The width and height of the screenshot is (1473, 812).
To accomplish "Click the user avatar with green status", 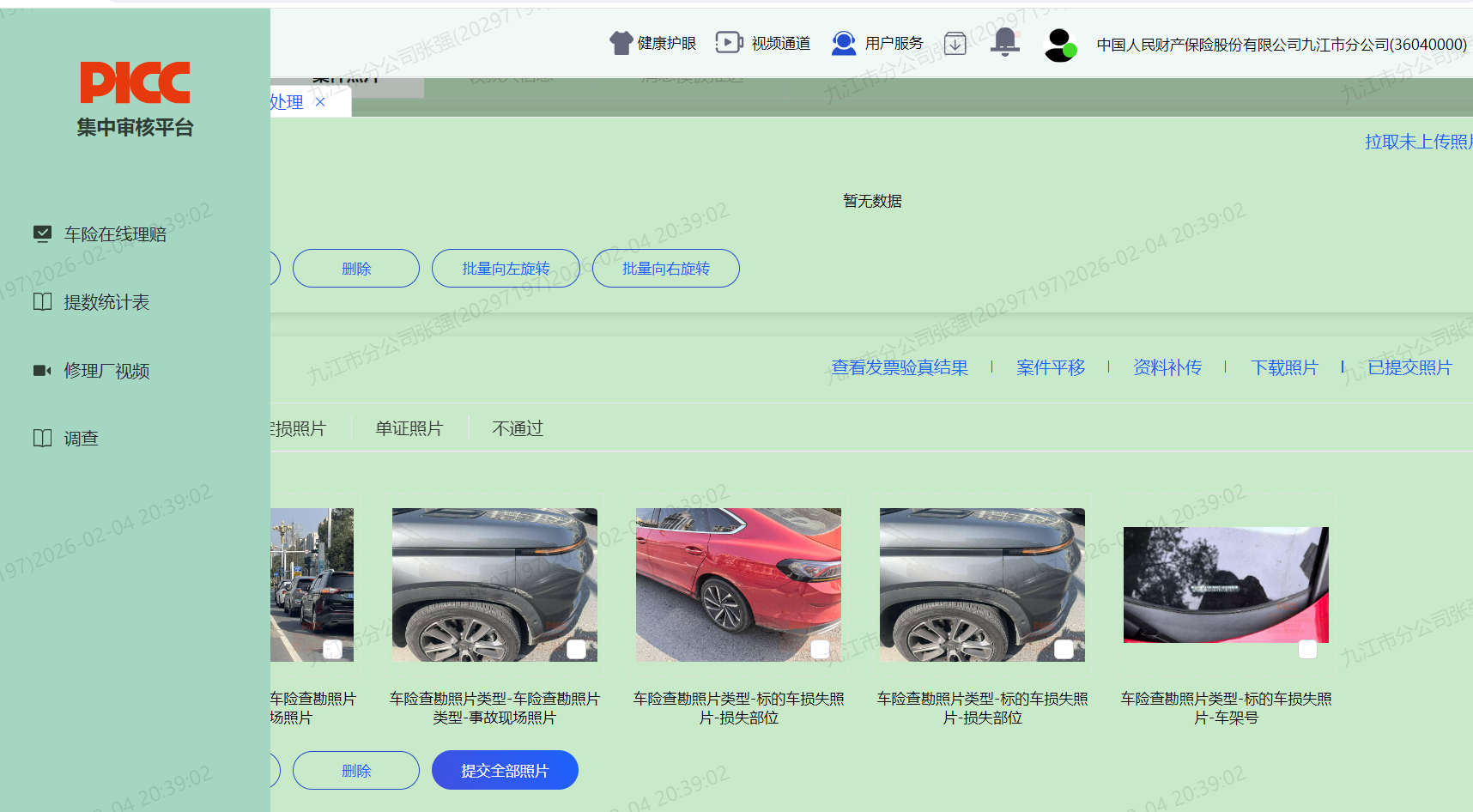I will click(1060, 45).
